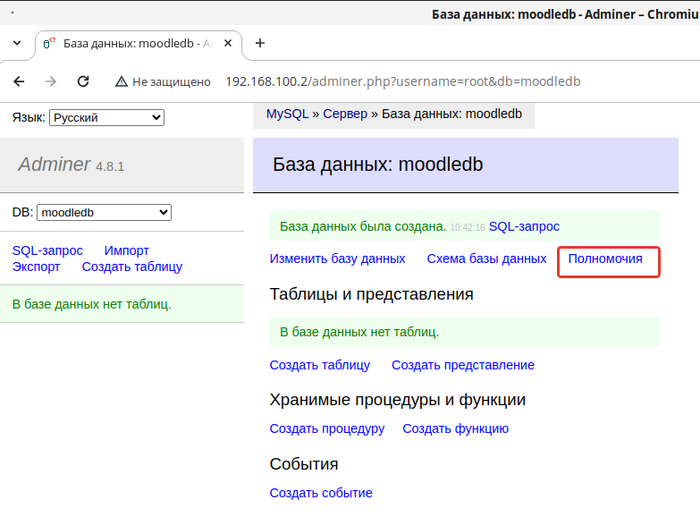Click the 'Хранимые процедуры и функции' heading
The image size is (700, 517).
coord(397,399)
